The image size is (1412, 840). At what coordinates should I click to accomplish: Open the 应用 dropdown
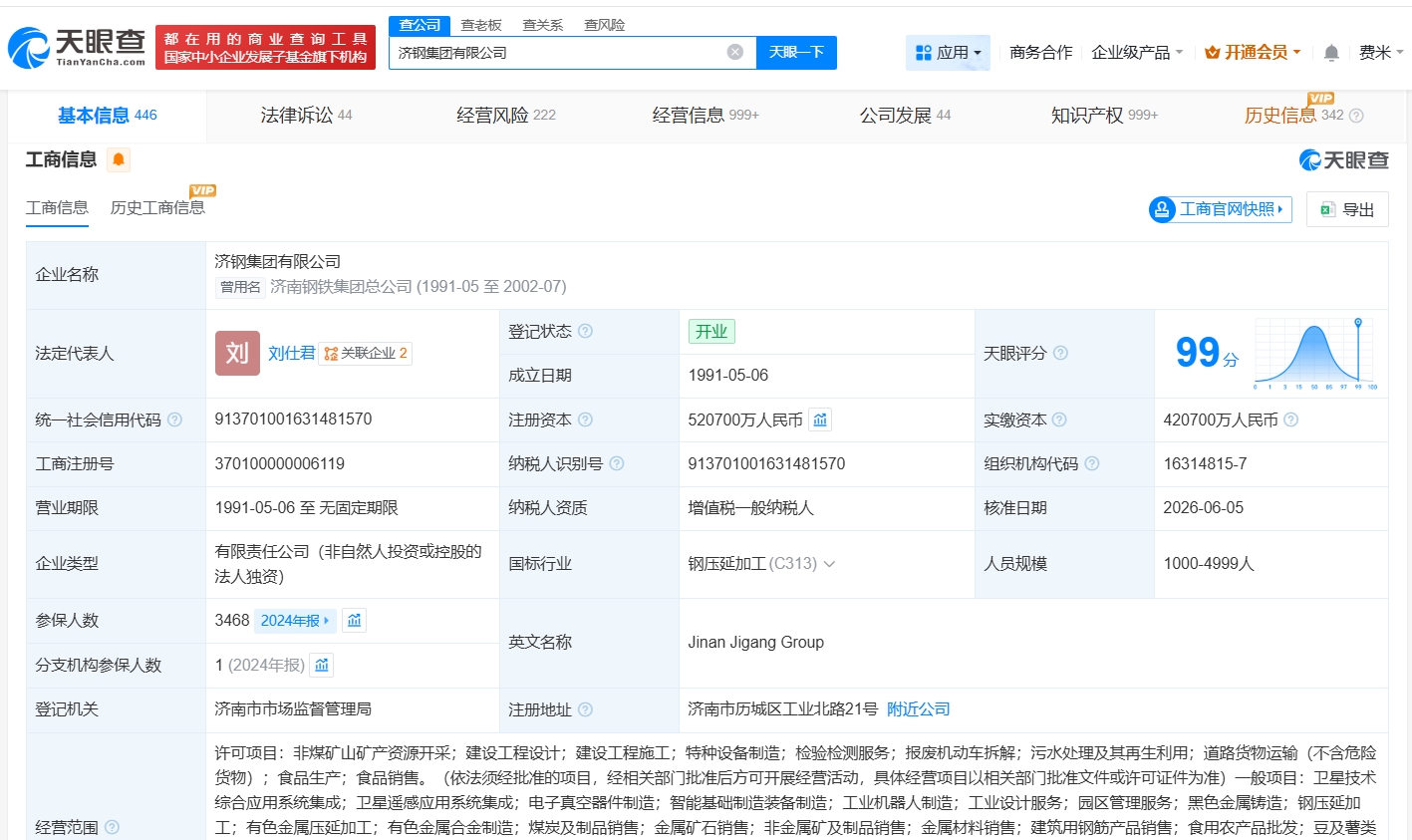pos(948,52)
